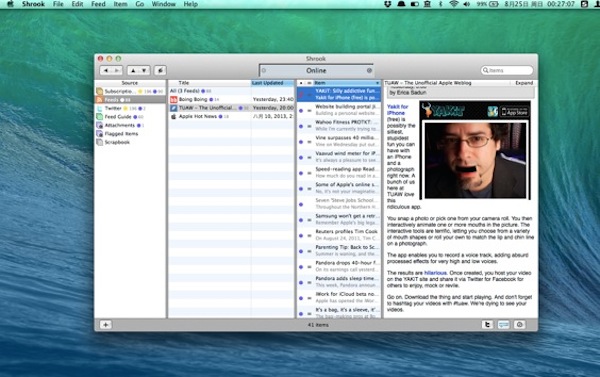Toggle unread dot on Parenting Tip item

(301, 251)
